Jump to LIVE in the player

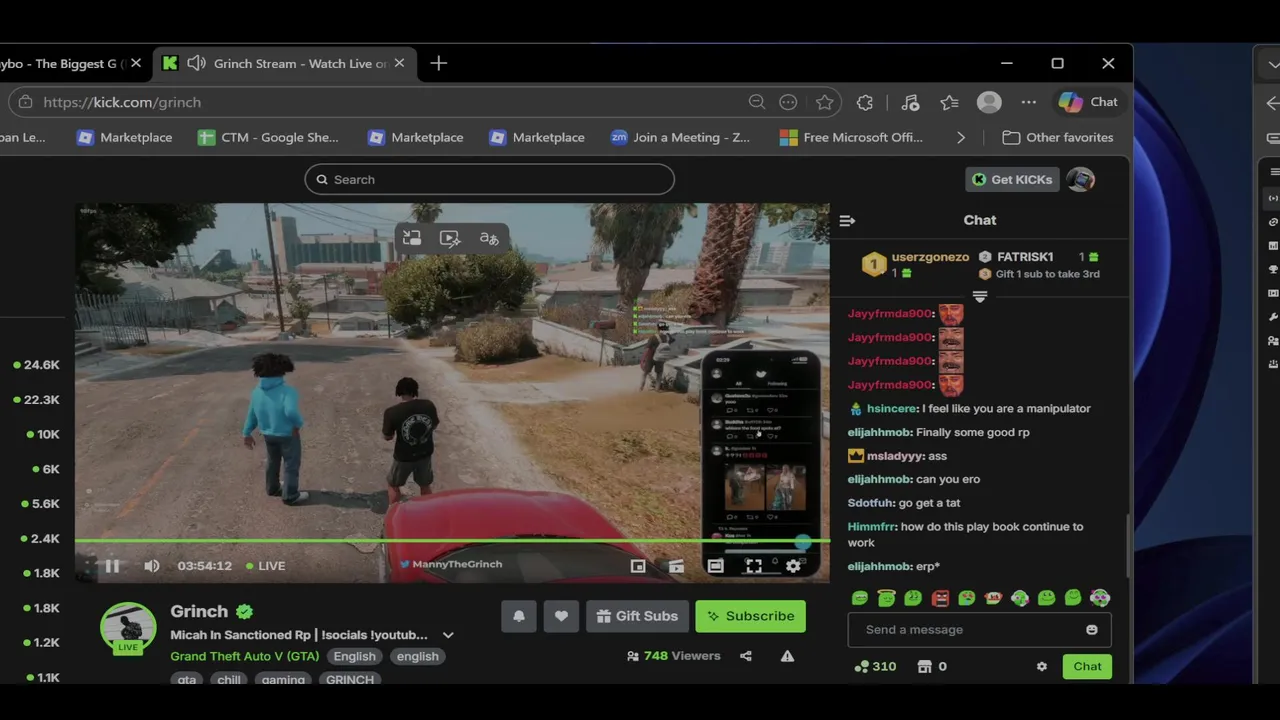point(266,566)
